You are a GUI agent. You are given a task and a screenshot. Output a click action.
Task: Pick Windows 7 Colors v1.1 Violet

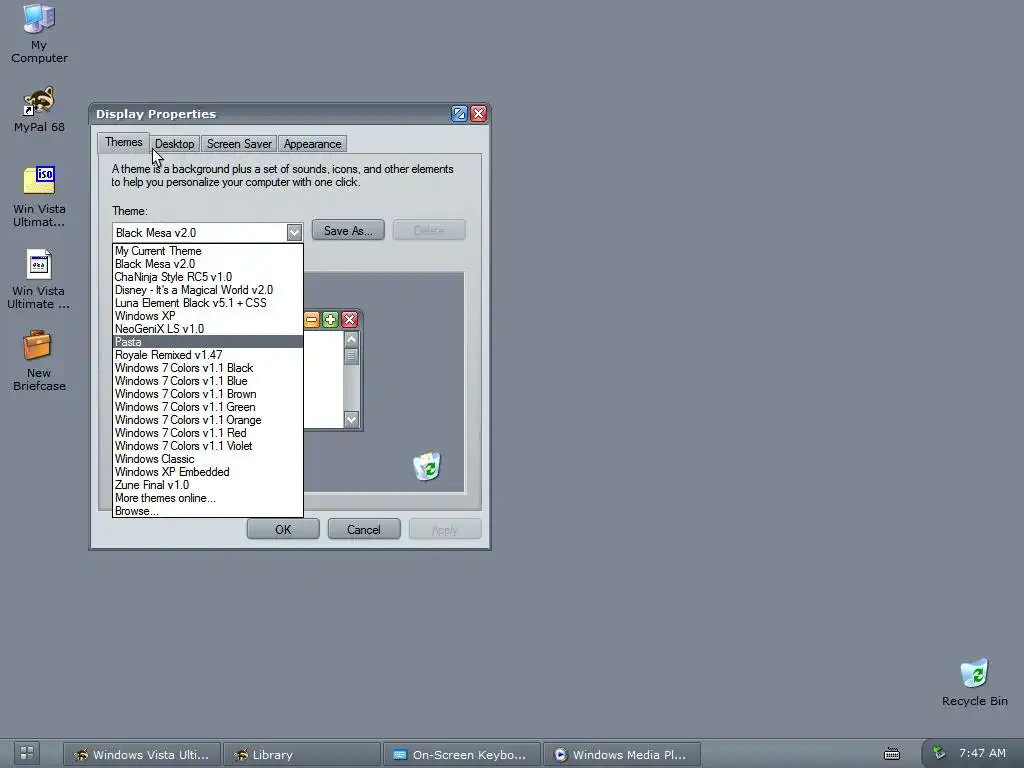click(x=208, y=446)
